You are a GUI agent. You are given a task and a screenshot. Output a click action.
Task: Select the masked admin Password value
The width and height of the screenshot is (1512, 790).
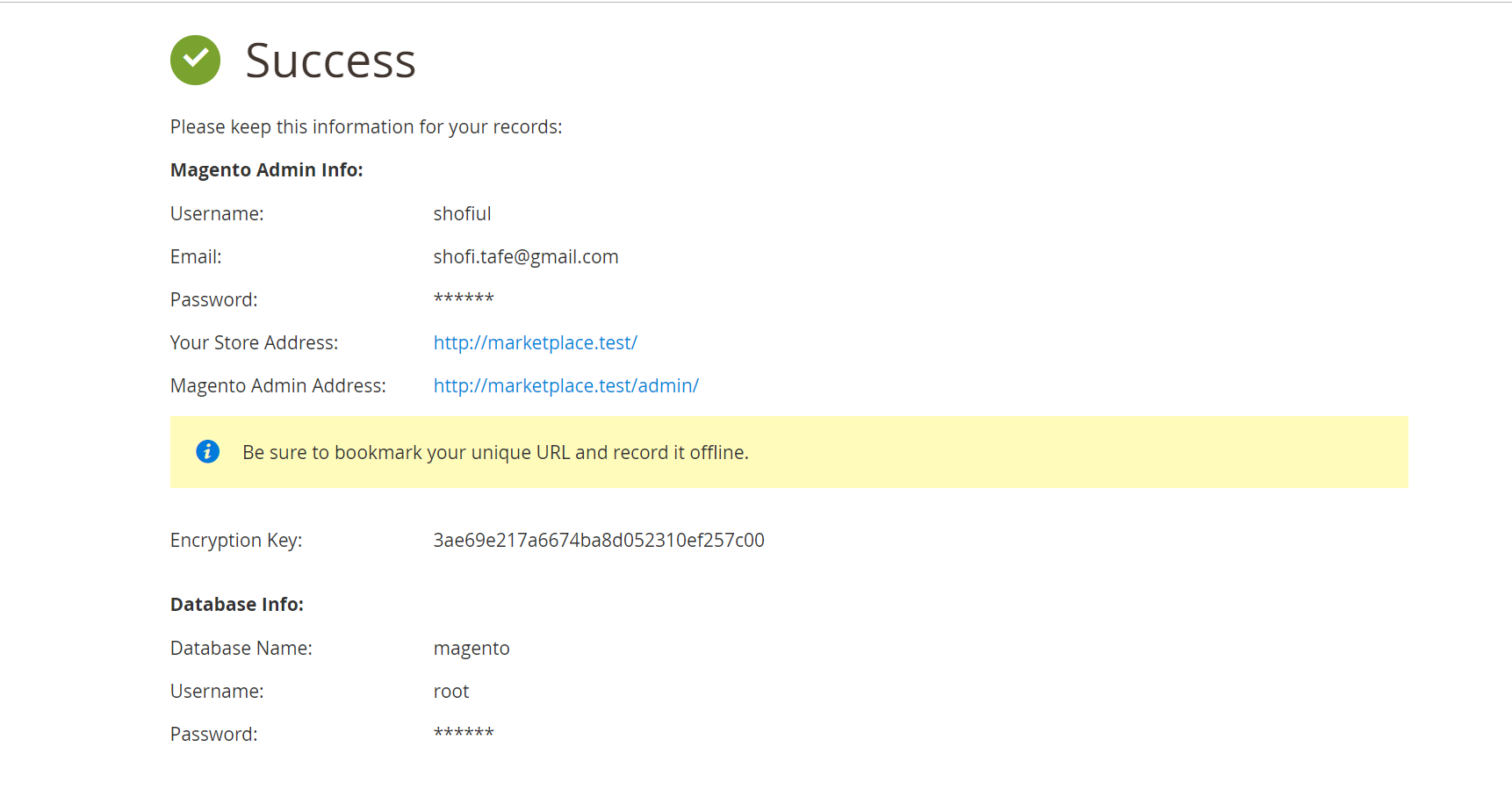[463, 299]
